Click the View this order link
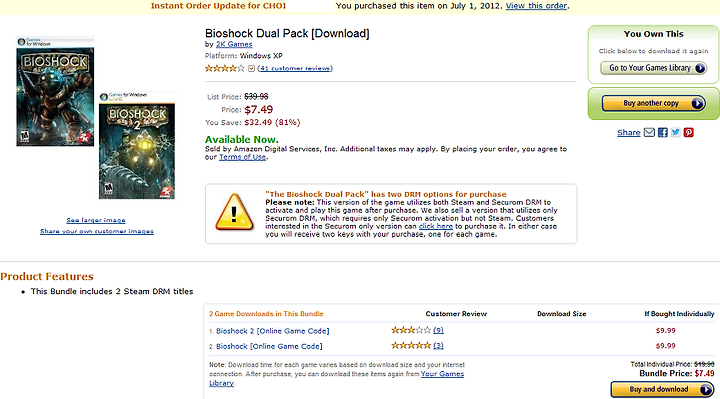Viewport: 720px width, 399px height. pyautogui.click(x=536, y=6)
